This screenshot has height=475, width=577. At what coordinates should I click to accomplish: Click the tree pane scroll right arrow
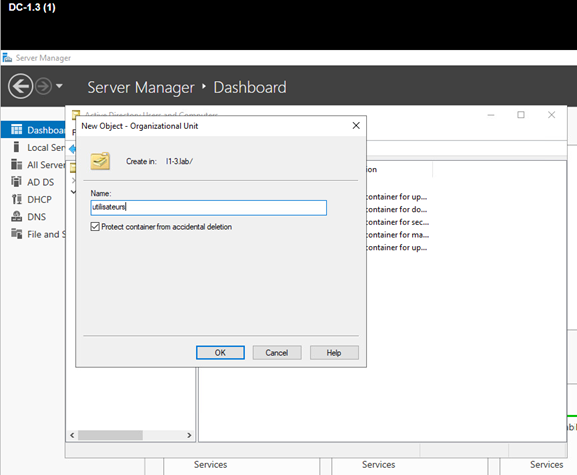(x=189, y=435)
